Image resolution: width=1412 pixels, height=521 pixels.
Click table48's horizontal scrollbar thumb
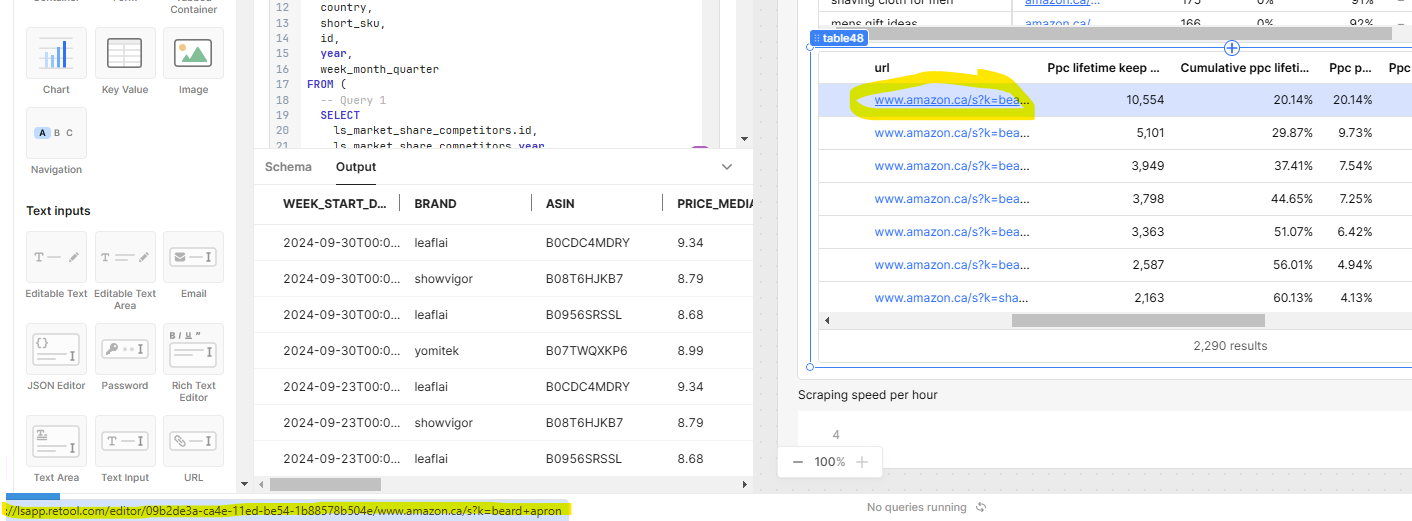point(1137,321)
